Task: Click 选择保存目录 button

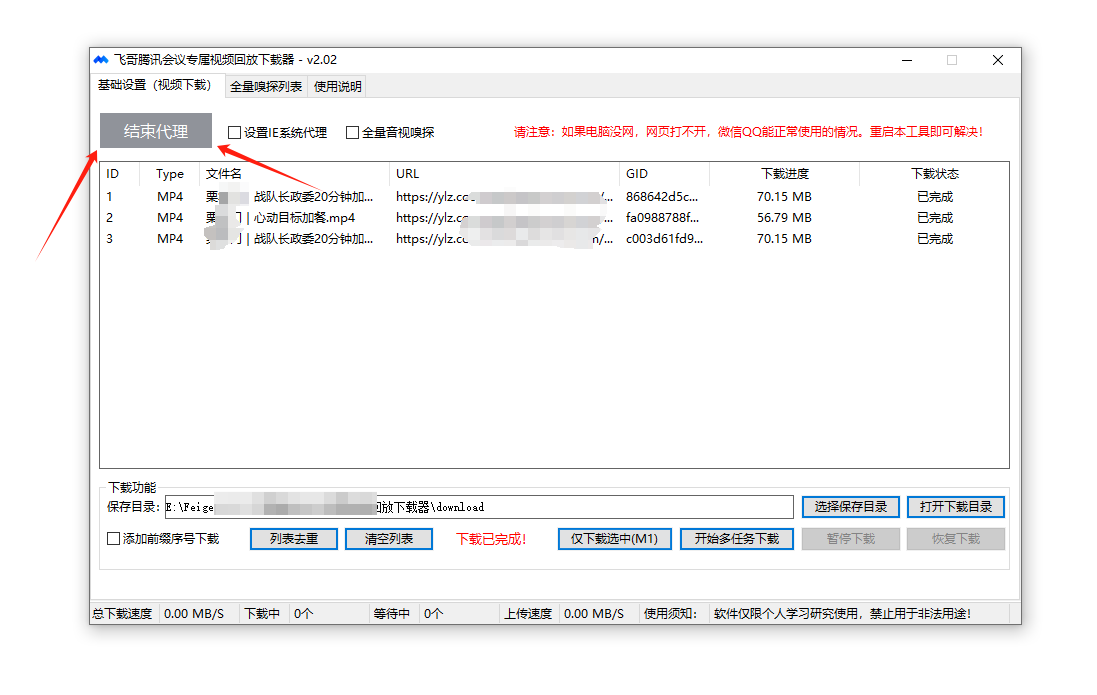Action: [x=850, y=507]
